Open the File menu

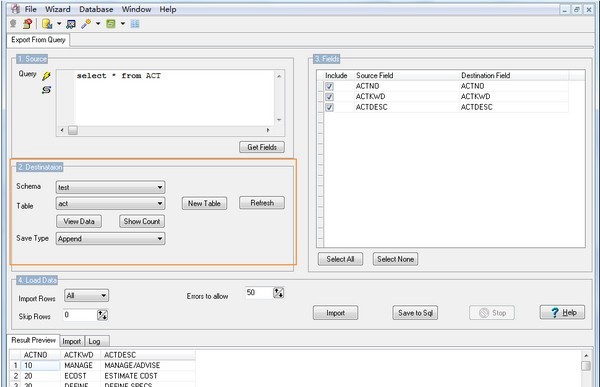[31, 9]
